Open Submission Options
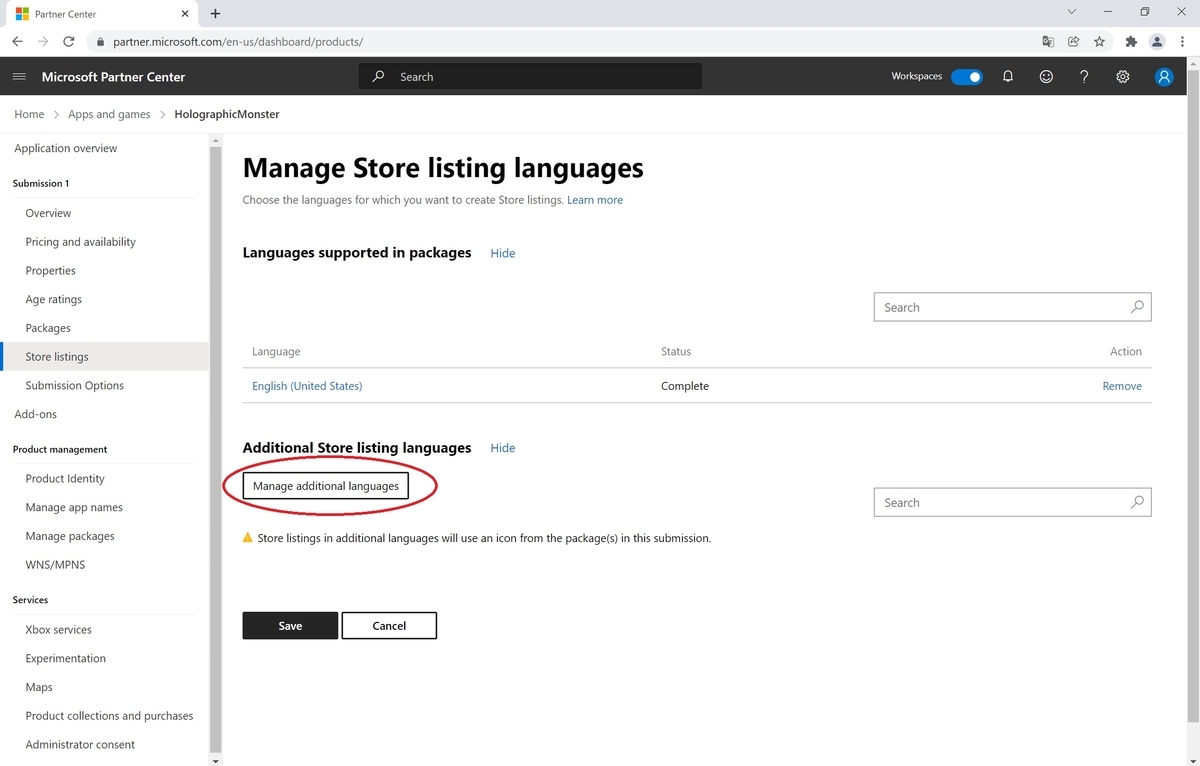This screenshot has height=766, width=1200. (x=75, y=385)
